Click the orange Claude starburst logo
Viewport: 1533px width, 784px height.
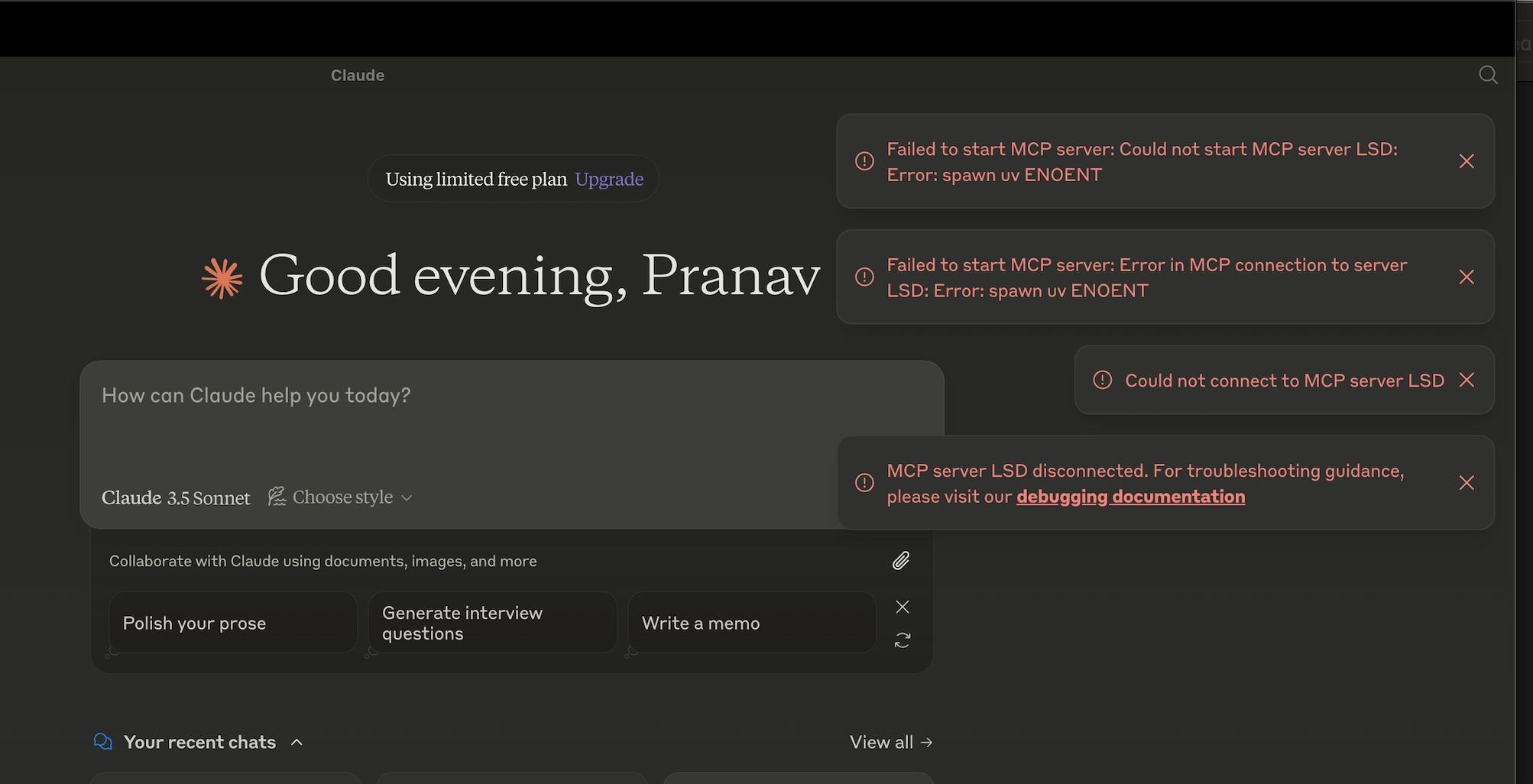221,277
